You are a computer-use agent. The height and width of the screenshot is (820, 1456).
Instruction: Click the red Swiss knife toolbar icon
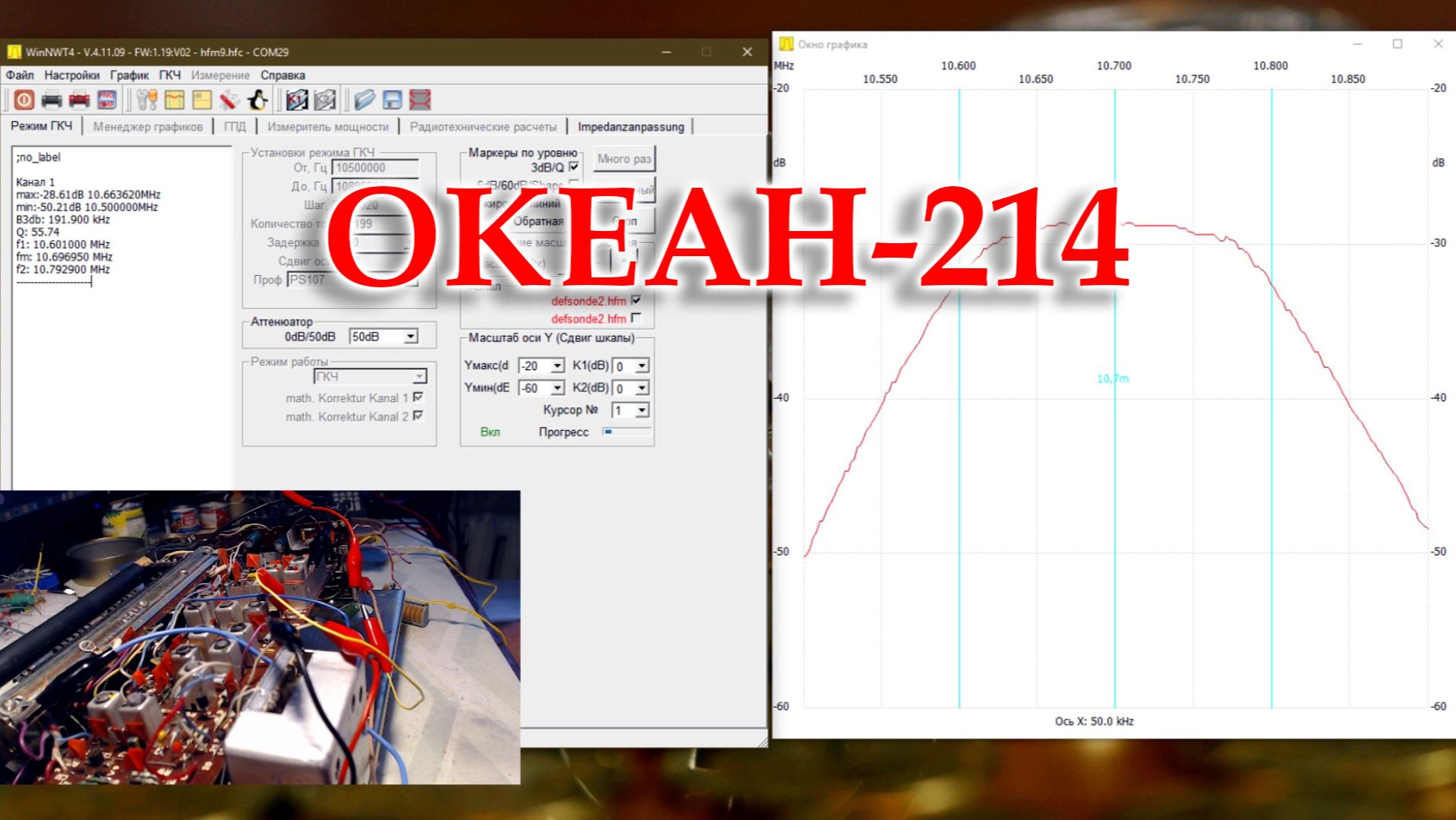pos(229,100)
